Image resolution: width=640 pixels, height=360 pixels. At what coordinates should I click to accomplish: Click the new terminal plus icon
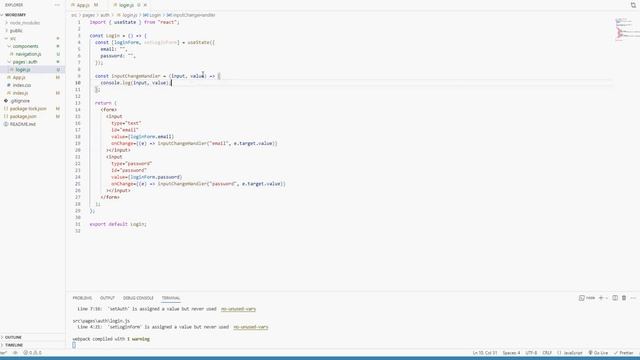[x=601, y=298]
